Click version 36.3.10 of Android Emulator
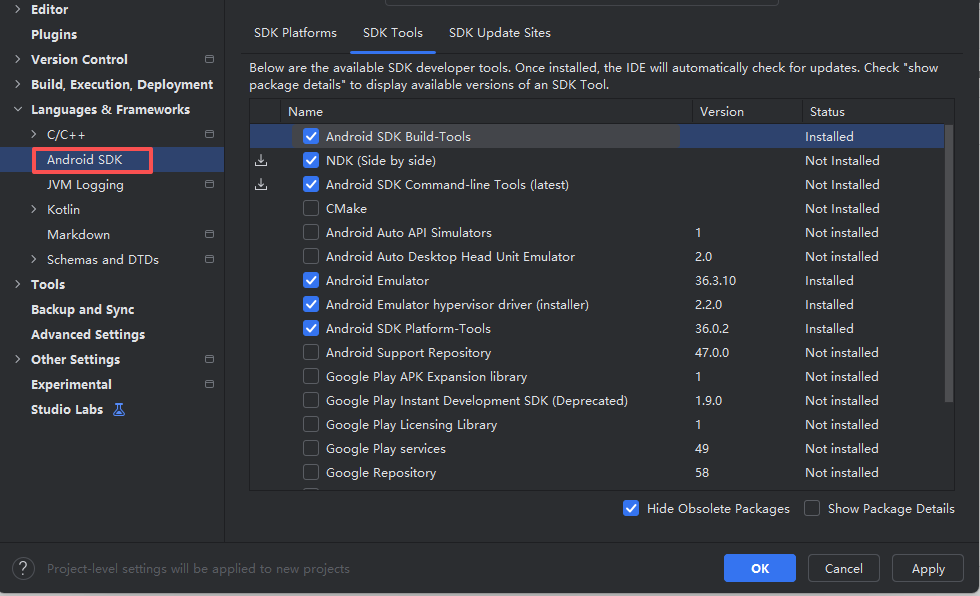Image resolution: width=980 pixels, height=596 pixels. click(x=716, y=281)
